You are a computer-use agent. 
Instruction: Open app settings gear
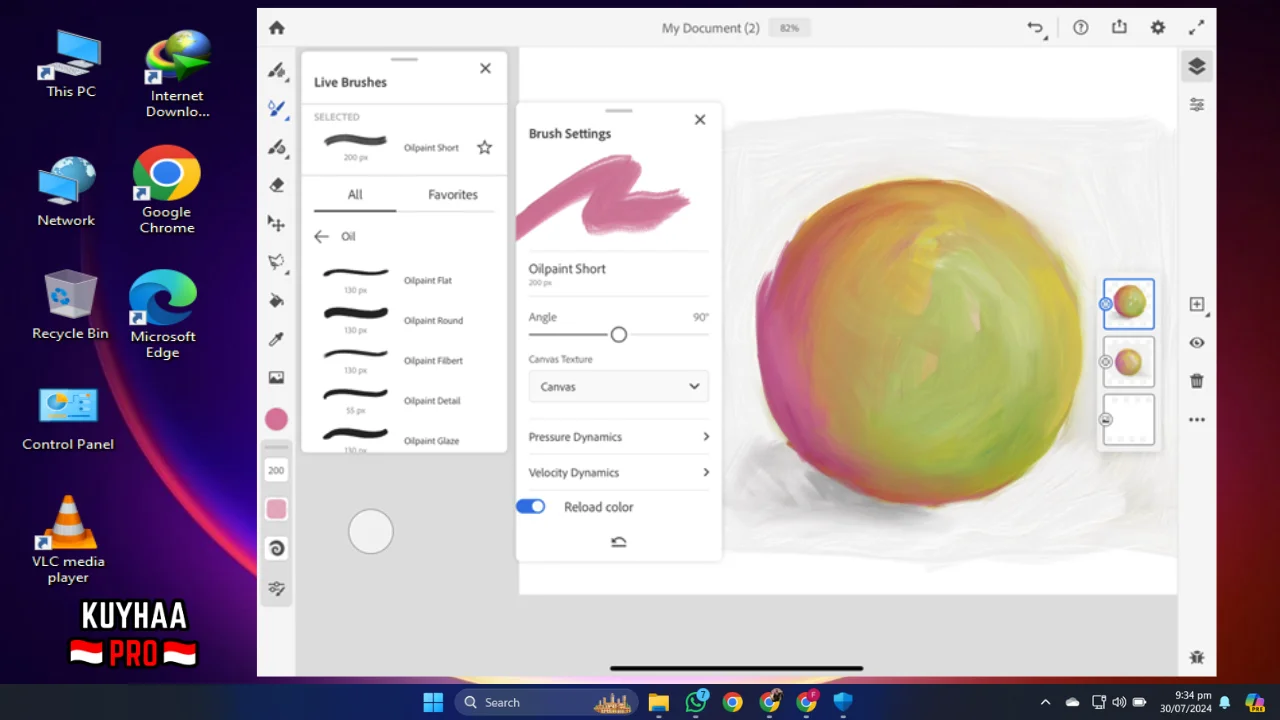click(1158, 28)
